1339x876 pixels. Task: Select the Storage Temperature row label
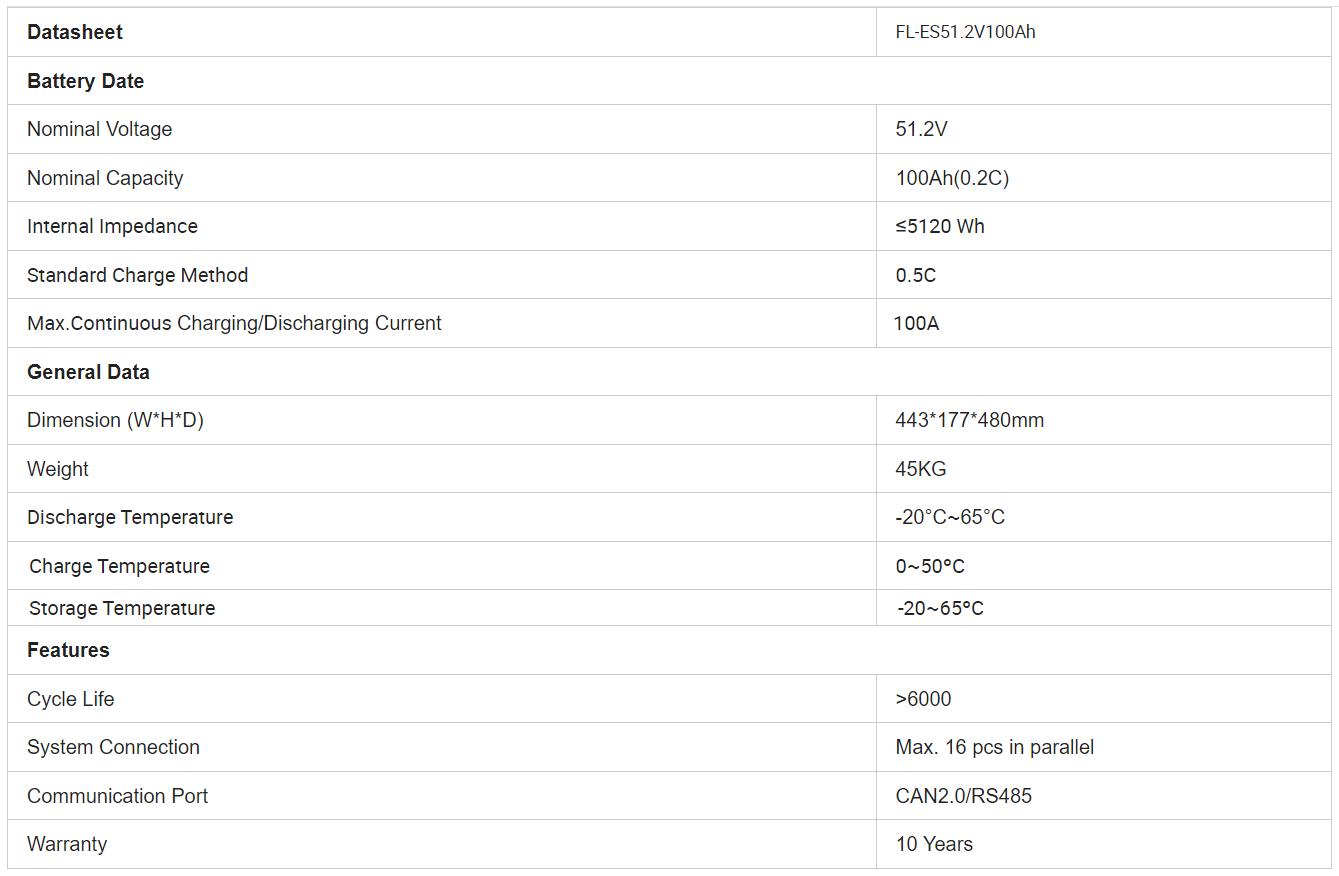122,608
